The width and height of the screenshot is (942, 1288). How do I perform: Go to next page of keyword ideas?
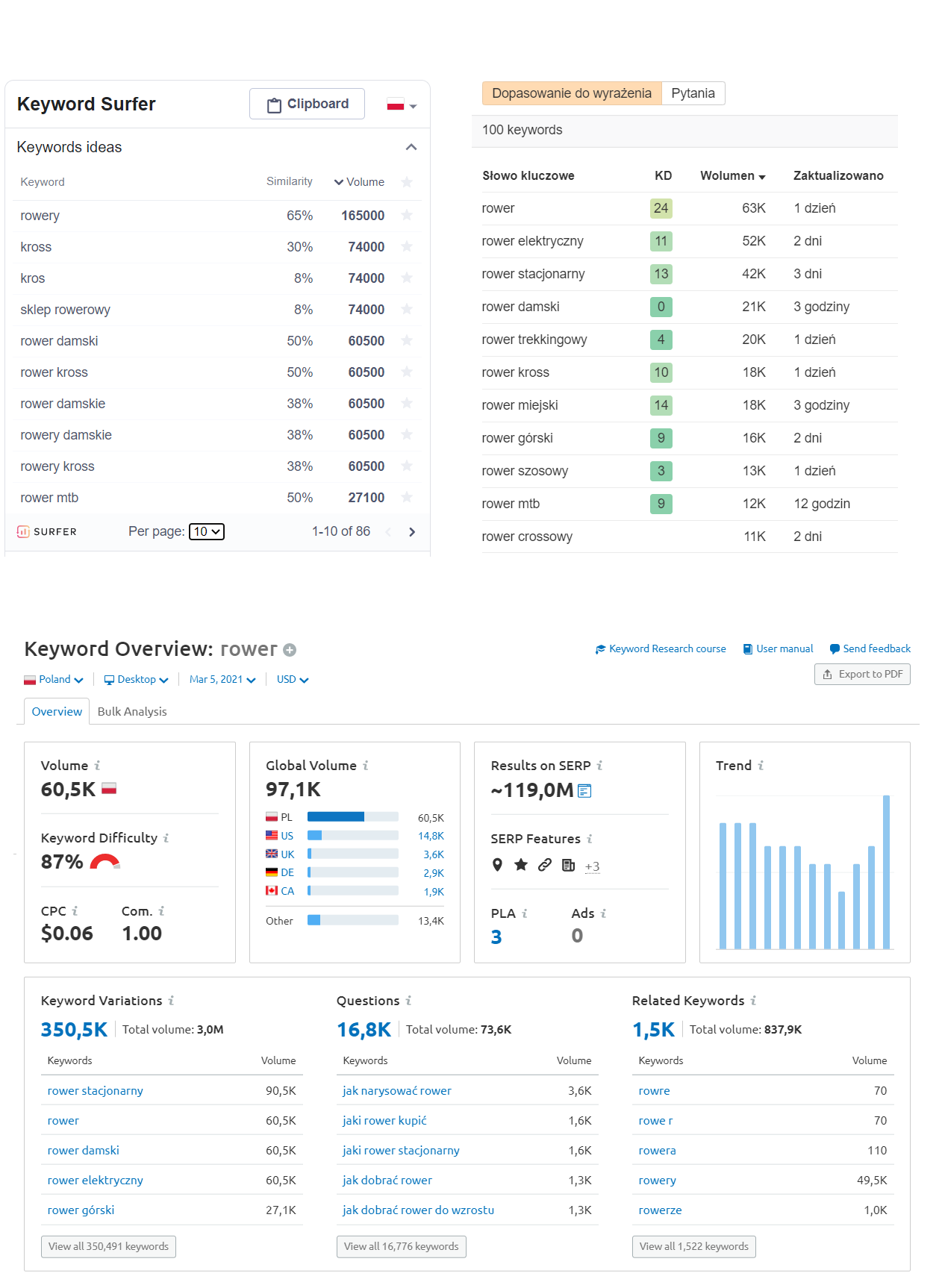[412, 532]
